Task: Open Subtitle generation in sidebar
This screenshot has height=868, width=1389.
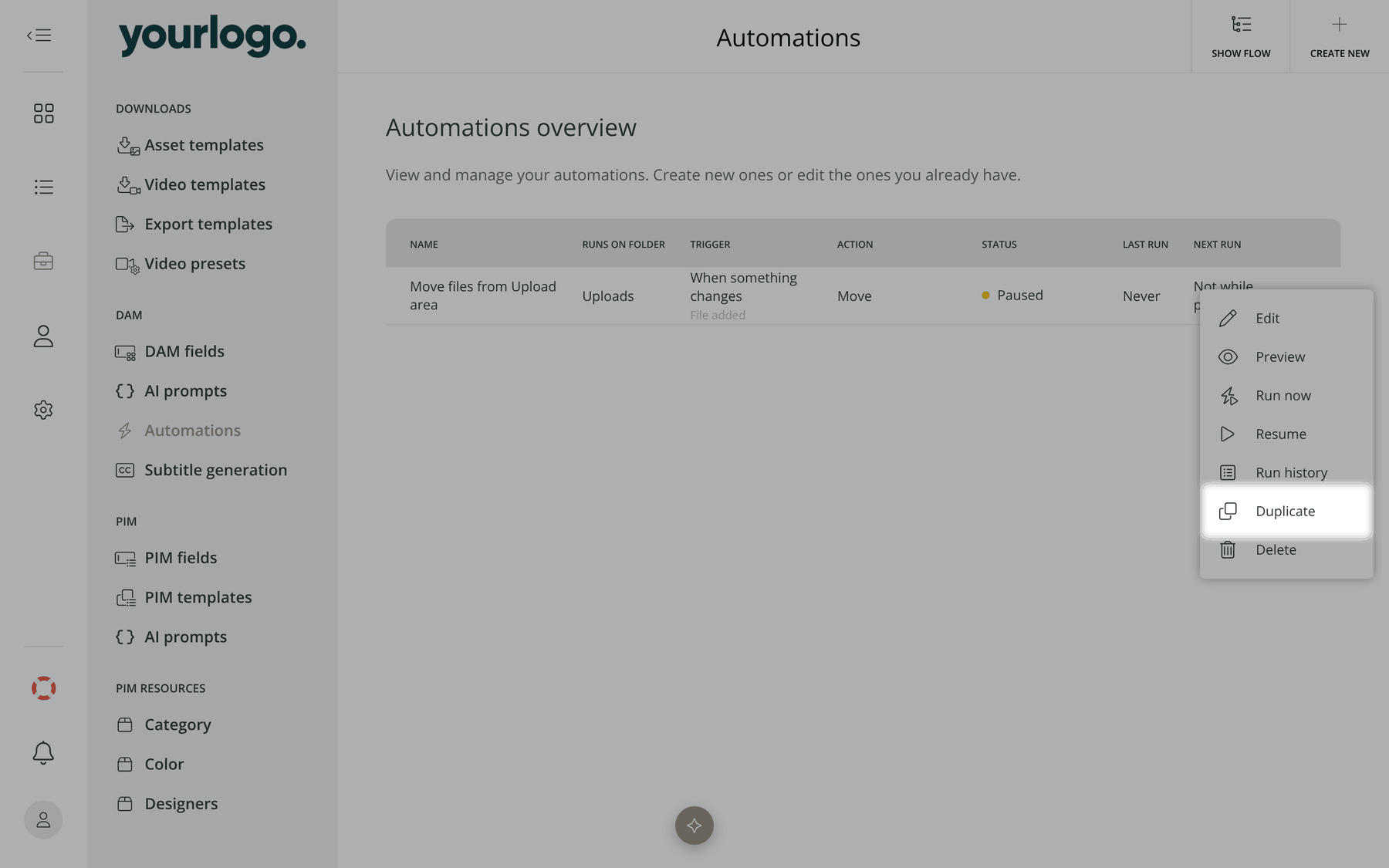Action: click(201, 470)
